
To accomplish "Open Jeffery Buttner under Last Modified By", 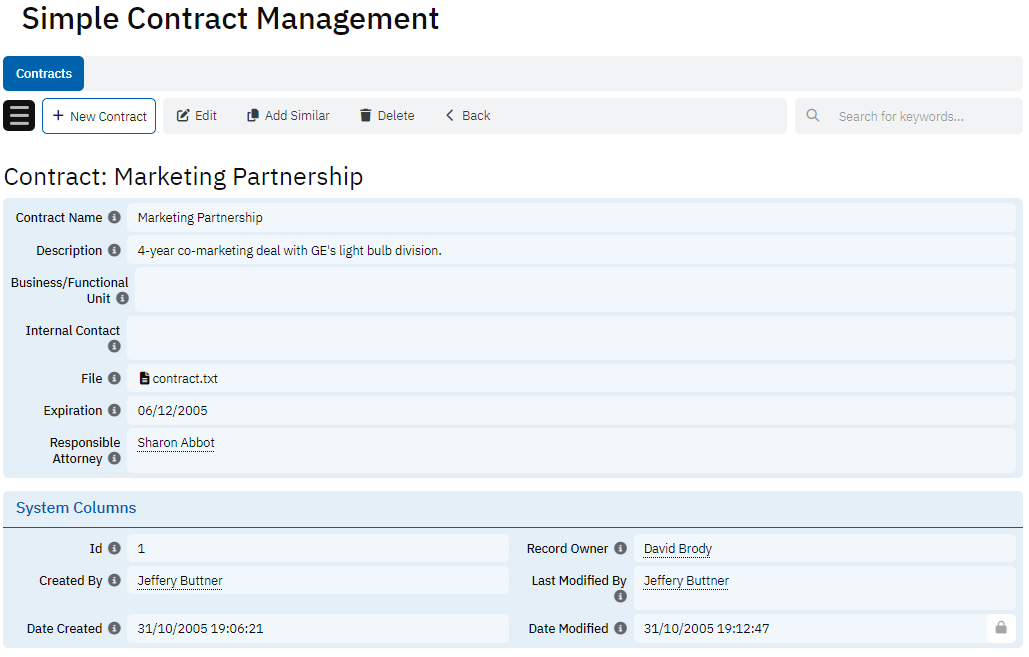I will pos(686,581).
